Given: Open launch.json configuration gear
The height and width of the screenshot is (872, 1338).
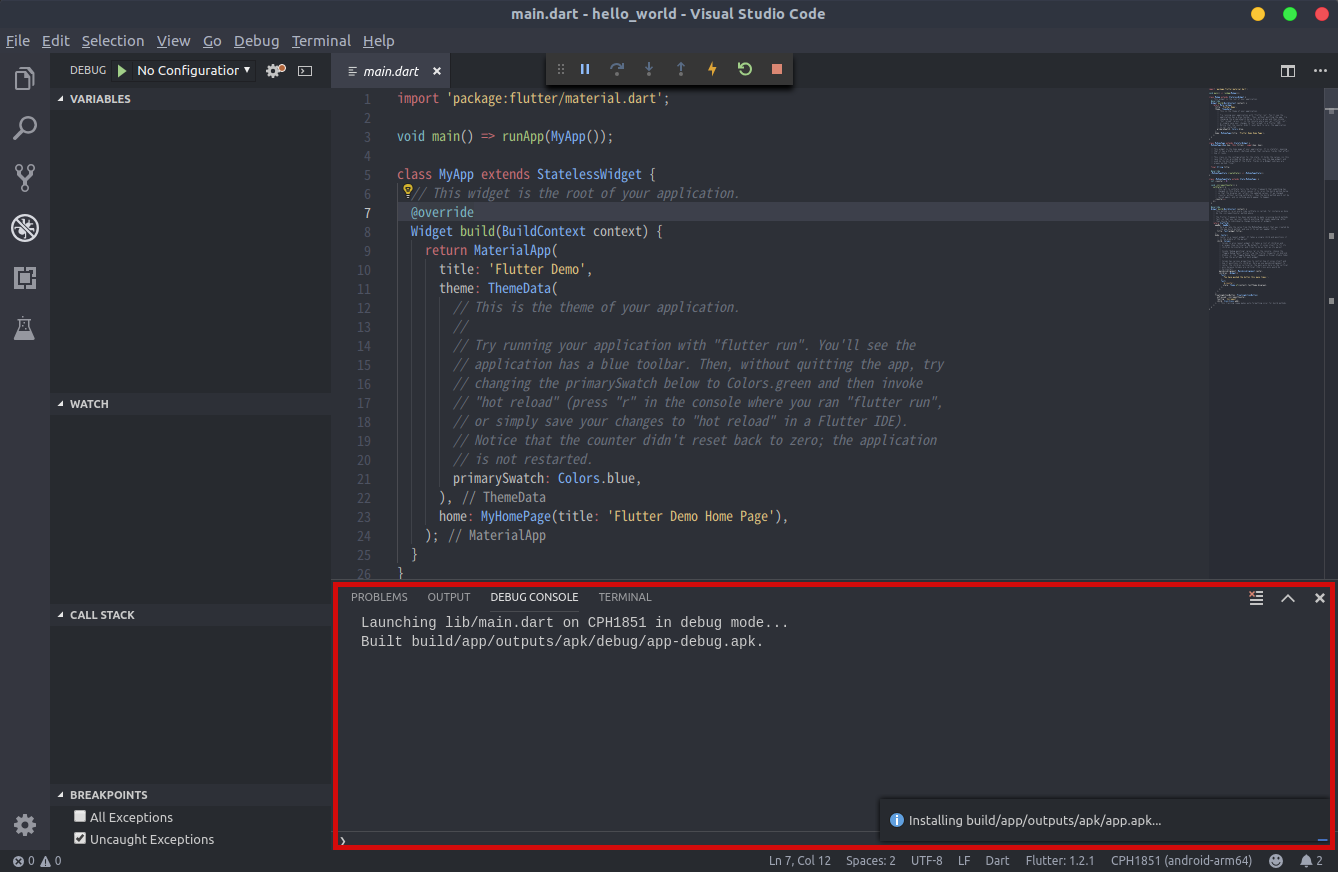Looking at the screenshot, I should [274, 71].
